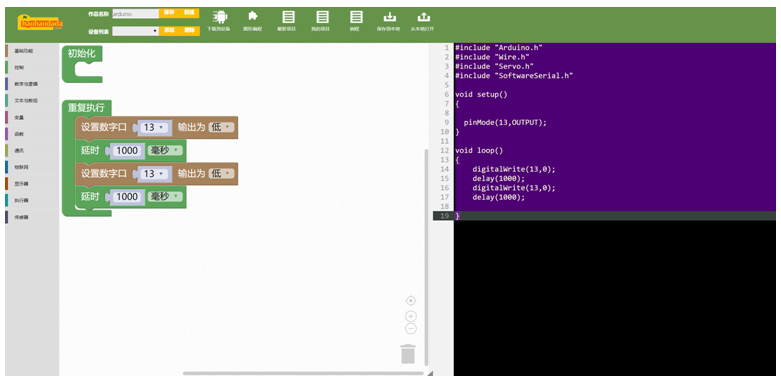Zoom in the block workspace
Image resolution: width=781 pixels, height=382 pixels.
point(410,316)
